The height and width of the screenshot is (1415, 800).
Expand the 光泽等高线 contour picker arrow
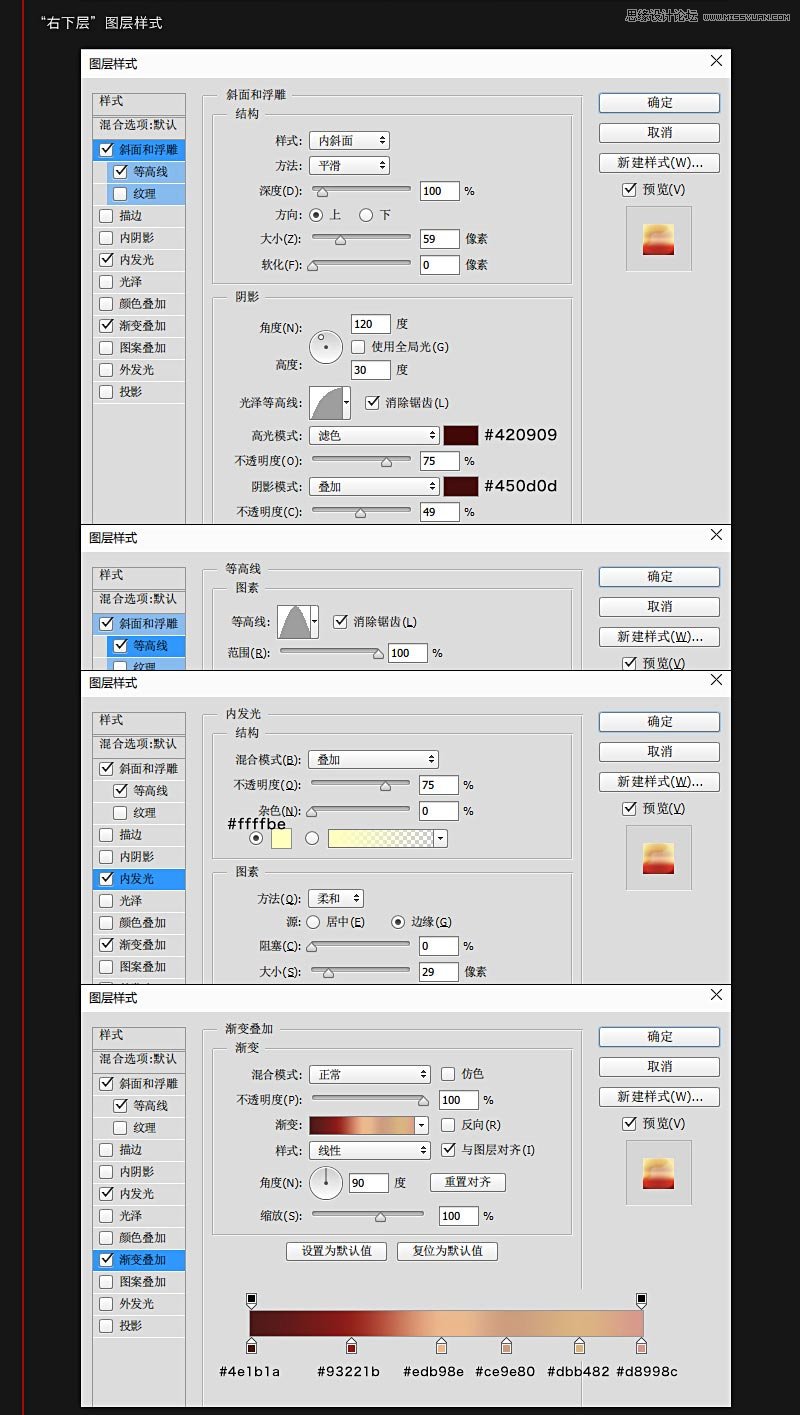pos(347,403)
